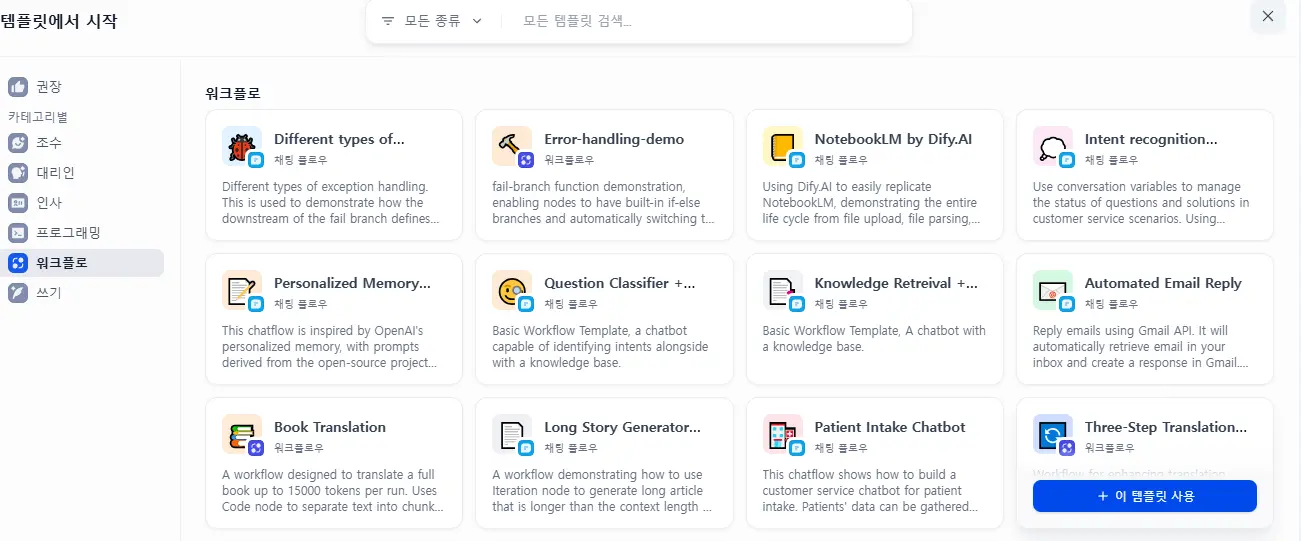Viewport: 1301px width, 541px height.
Task: Open the Error-handling-demo template title
Action: click(x=614, y=139)
